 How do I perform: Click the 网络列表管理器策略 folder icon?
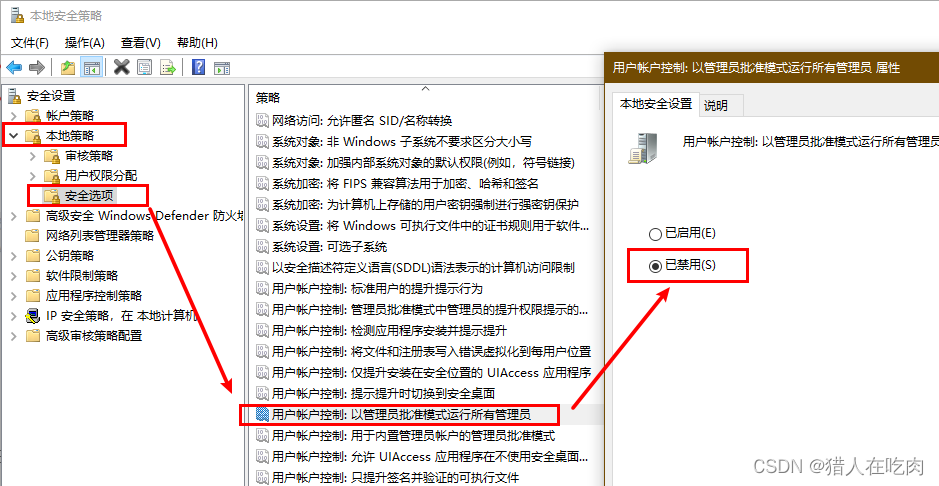pos(32,236)
